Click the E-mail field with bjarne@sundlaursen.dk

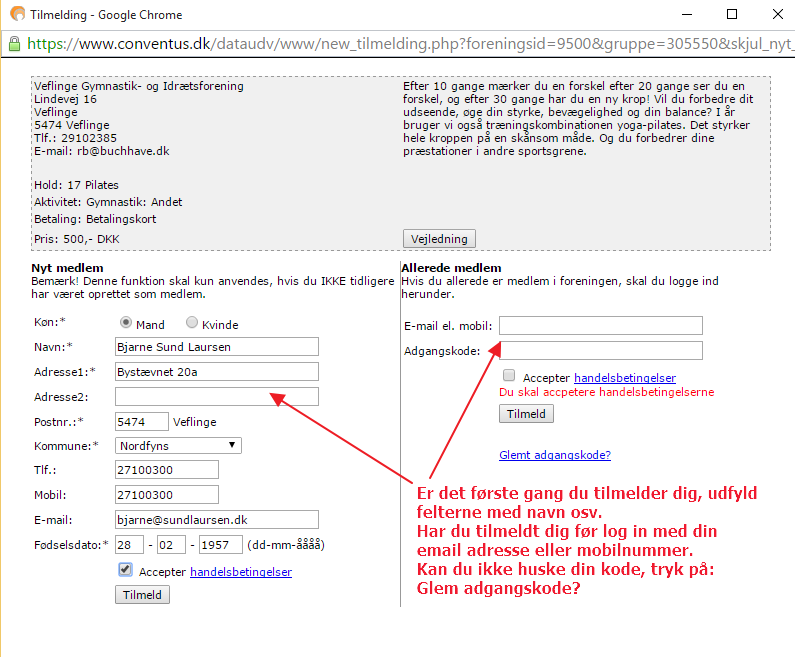point(217,520)
